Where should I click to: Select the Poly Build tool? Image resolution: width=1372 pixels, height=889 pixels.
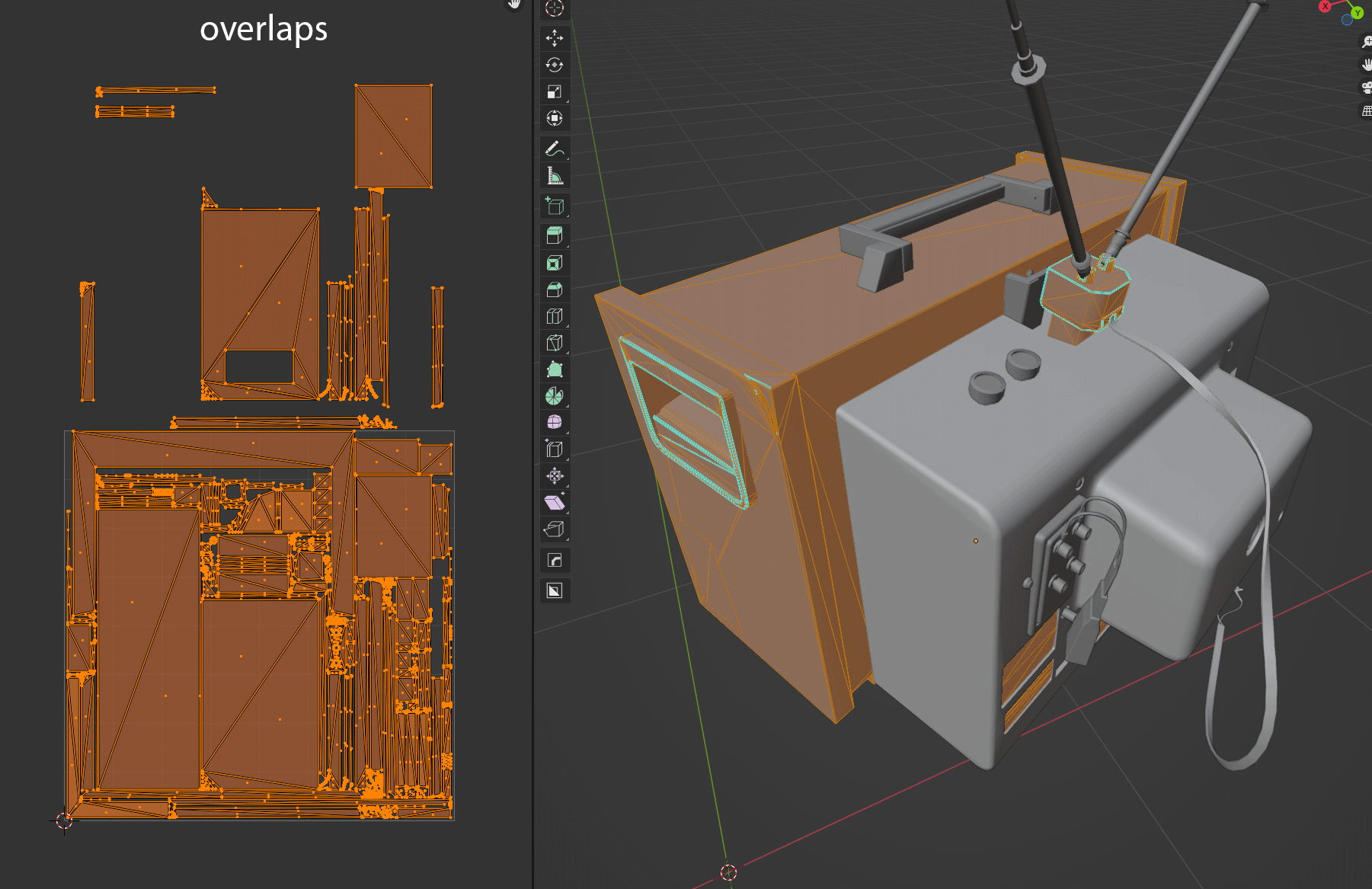(x=555, y=370)
